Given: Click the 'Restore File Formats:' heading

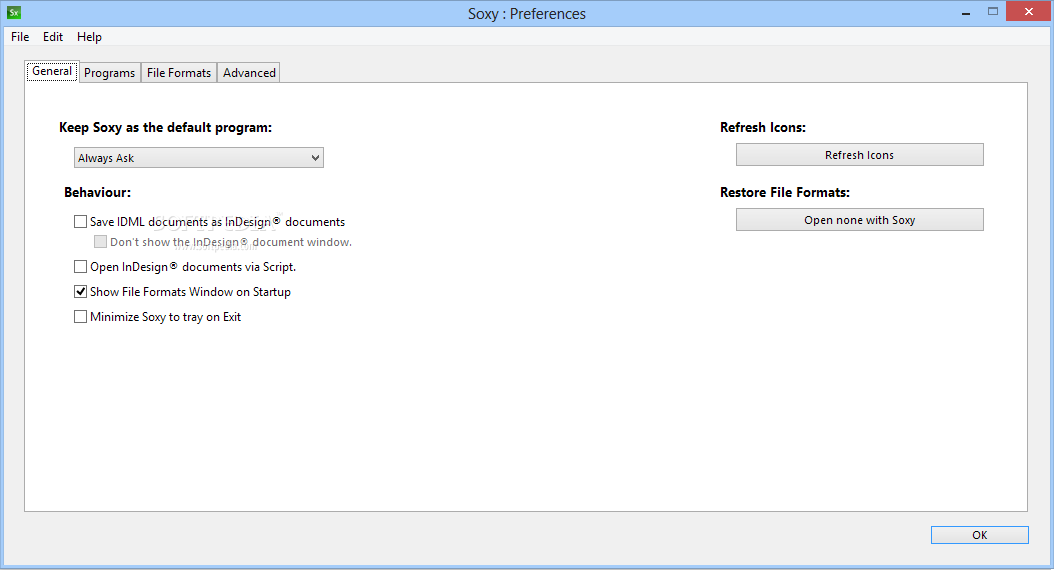Looking at the screenshot, I should coord(784,193).
